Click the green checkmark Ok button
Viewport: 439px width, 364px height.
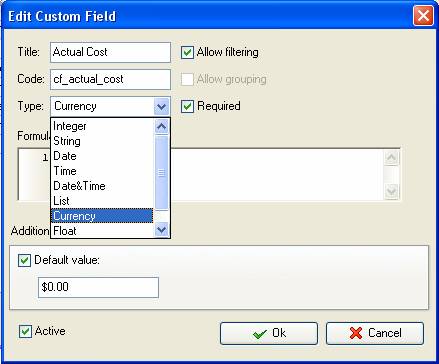point(269,333)
